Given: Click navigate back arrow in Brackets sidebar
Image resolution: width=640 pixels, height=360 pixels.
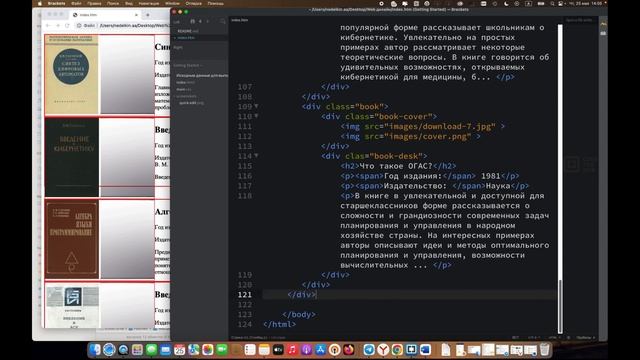Looking at the screenshot, I should (x=200, y=21).
